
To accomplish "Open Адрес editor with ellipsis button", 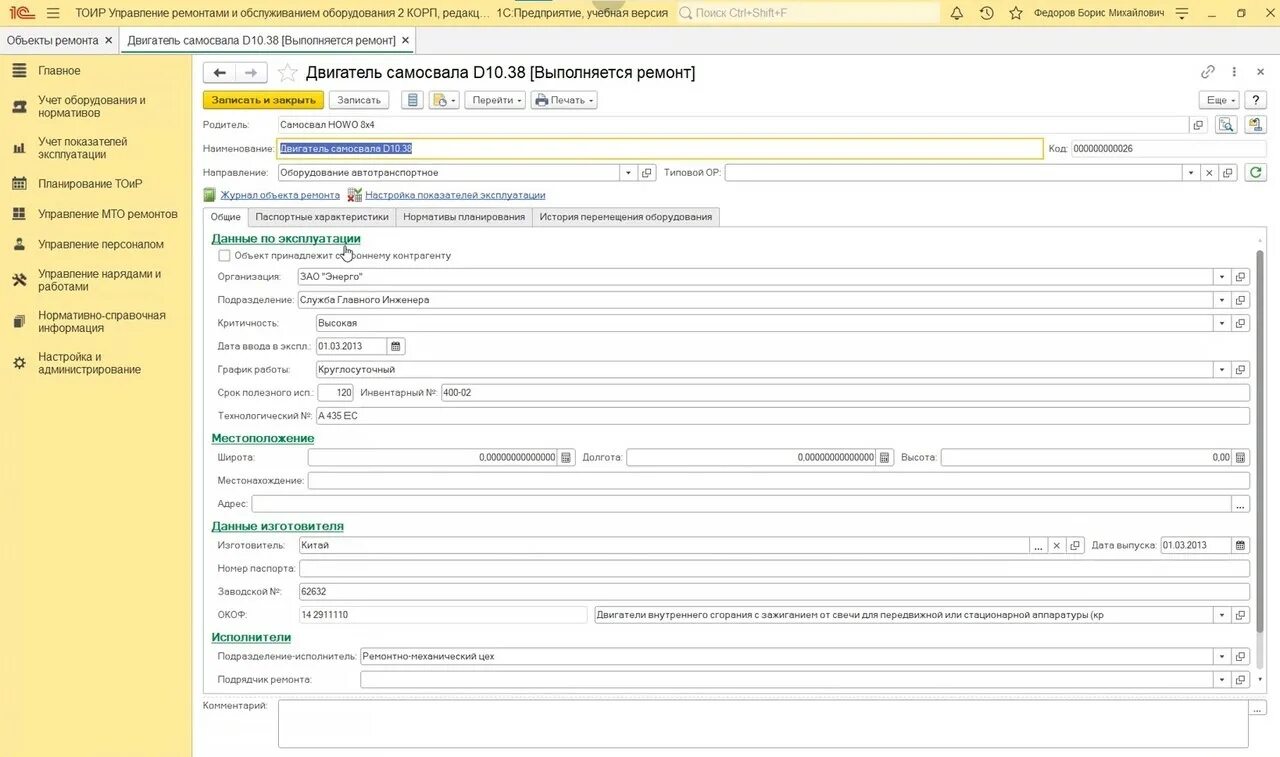I will click(1241, 504).
